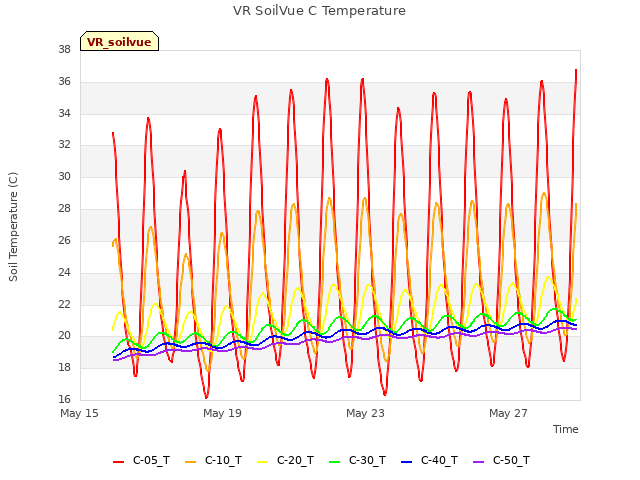
Task: Toggle the C-20_T legend entry
Action: (285, 460)
